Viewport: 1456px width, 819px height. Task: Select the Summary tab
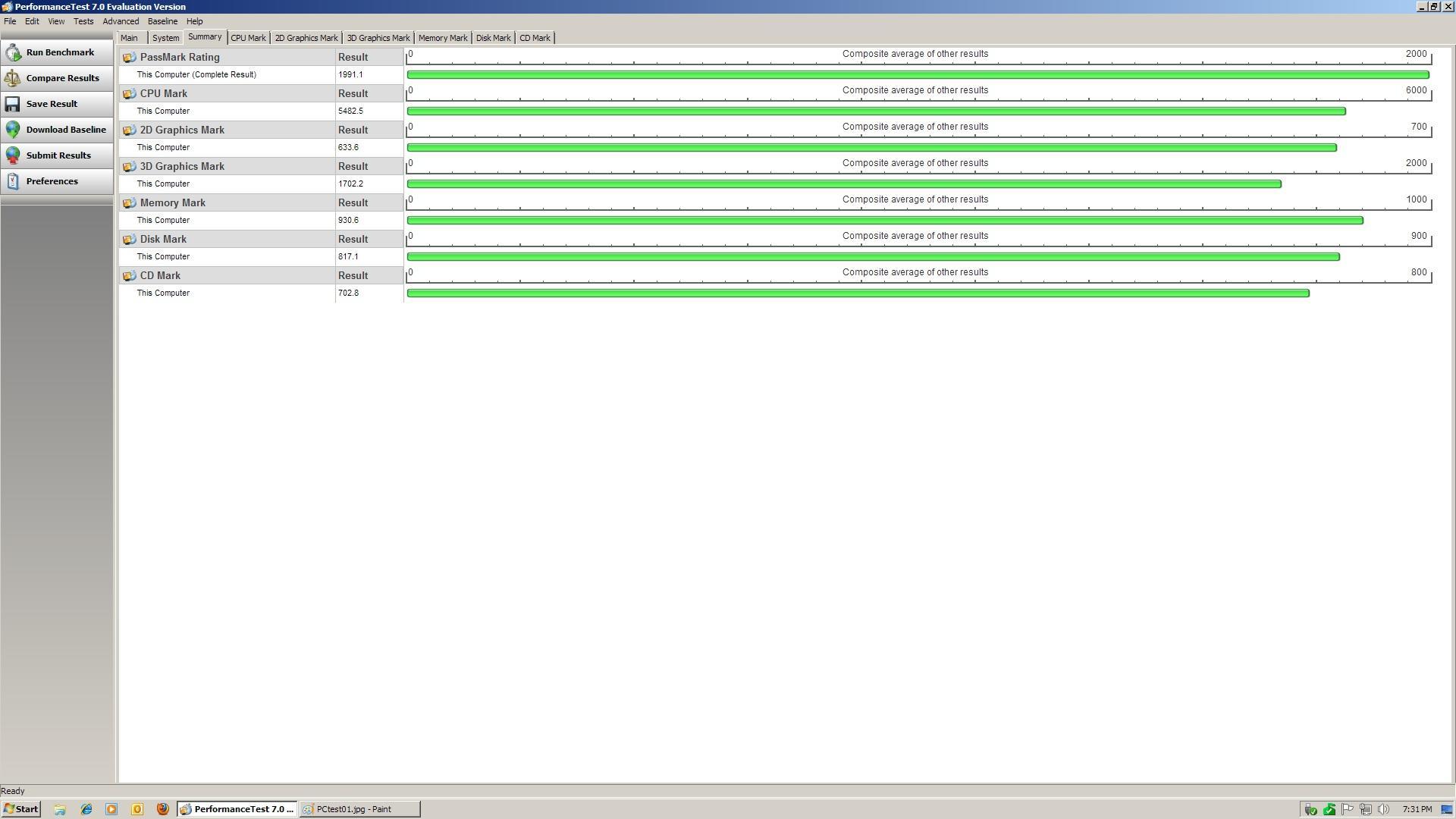[205, 37]
